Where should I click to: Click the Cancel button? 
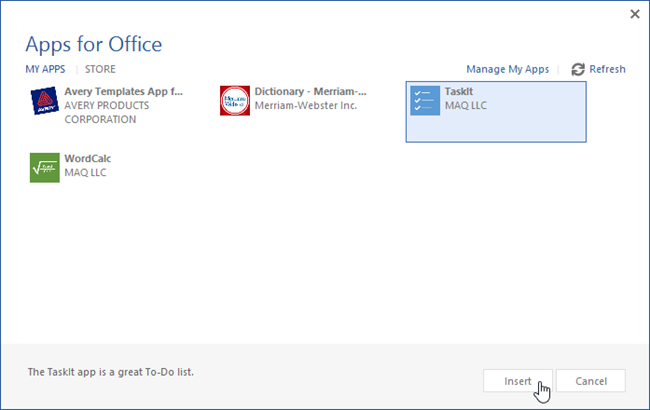[591, 381]
